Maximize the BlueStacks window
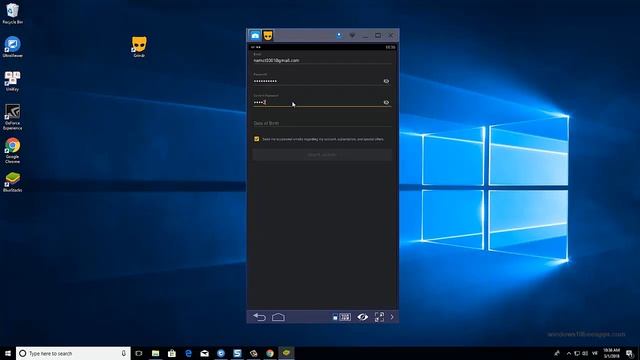Screen dimensions: 640x360 [378, 36]
